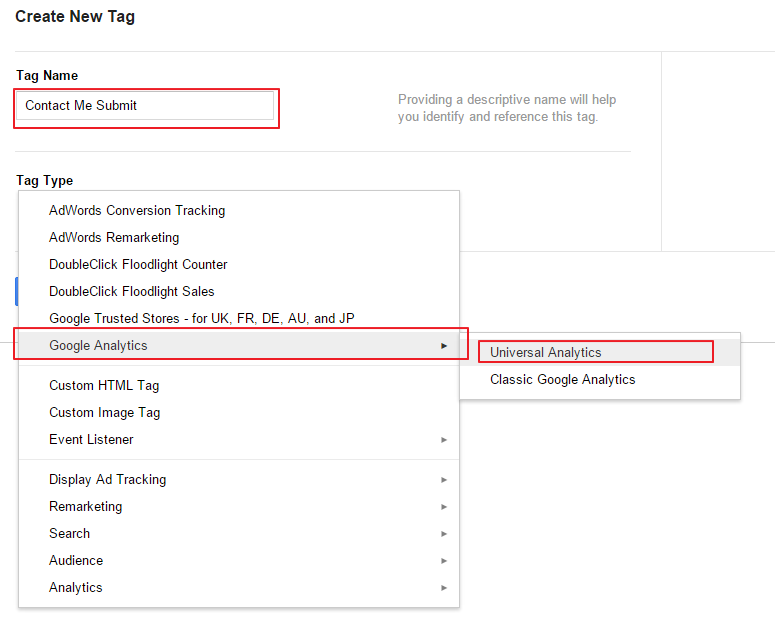
Task: Expand the Search tag category
Action: coord(239,534)
